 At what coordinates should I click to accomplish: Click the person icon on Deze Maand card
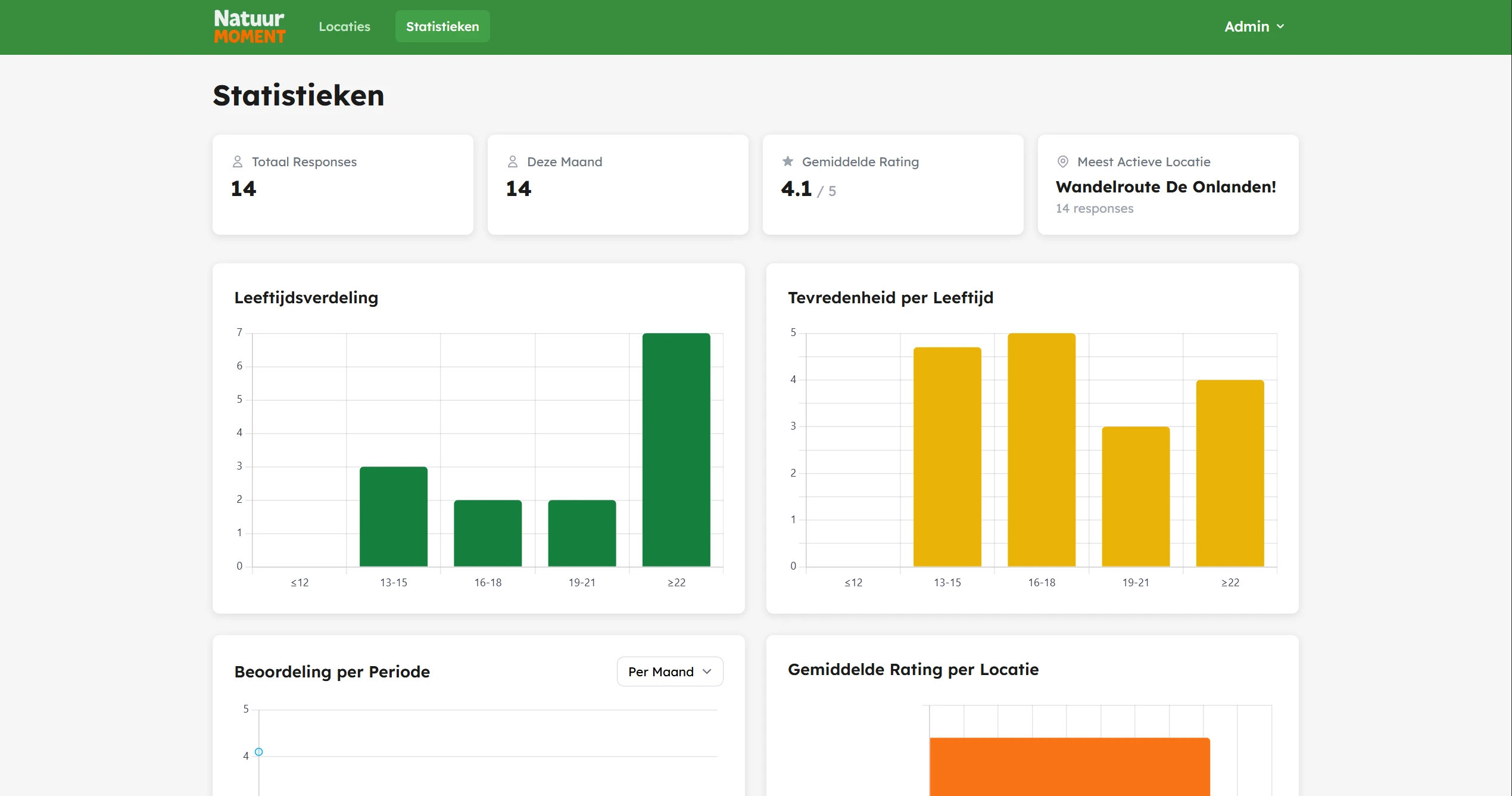coord(513,161)
